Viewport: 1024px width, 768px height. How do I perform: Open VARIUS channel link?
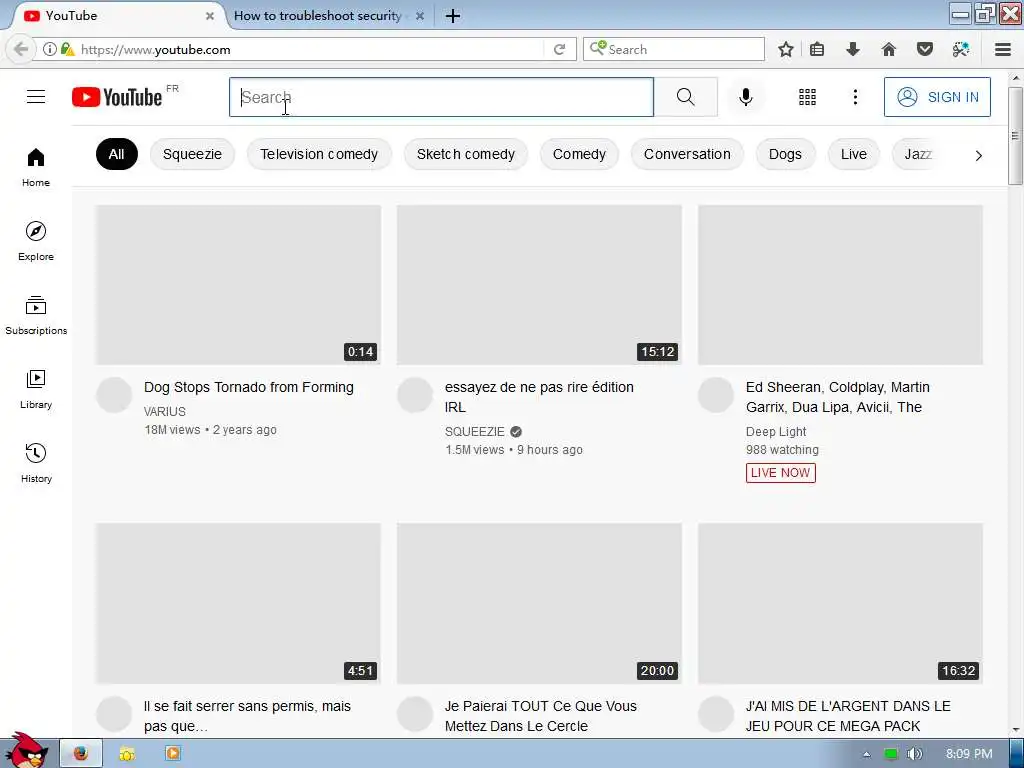click(x=165, y=411)
